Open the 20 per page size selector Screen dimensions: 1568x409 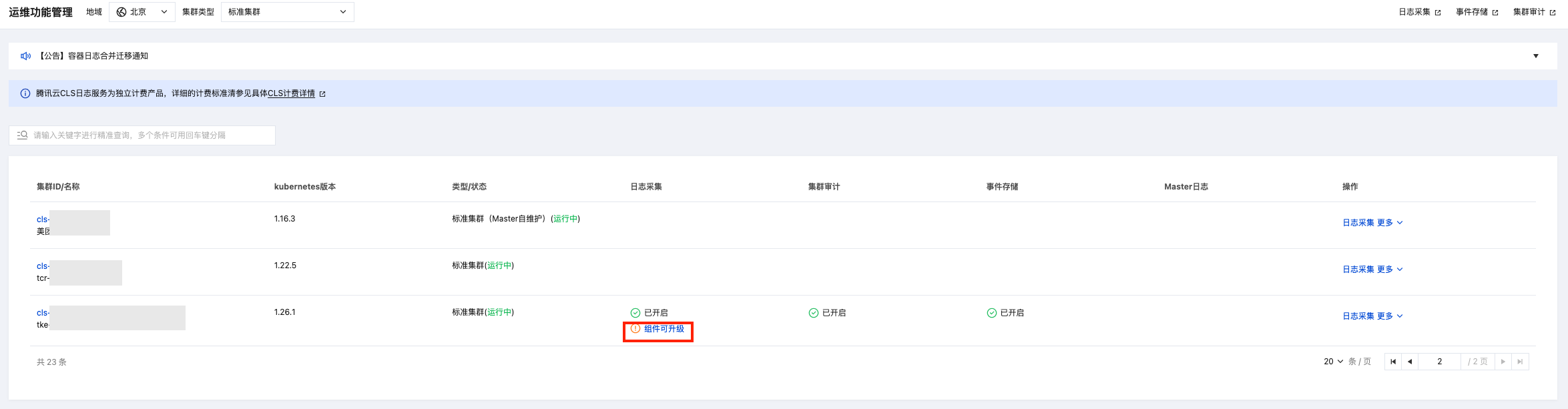[1332, 362]
